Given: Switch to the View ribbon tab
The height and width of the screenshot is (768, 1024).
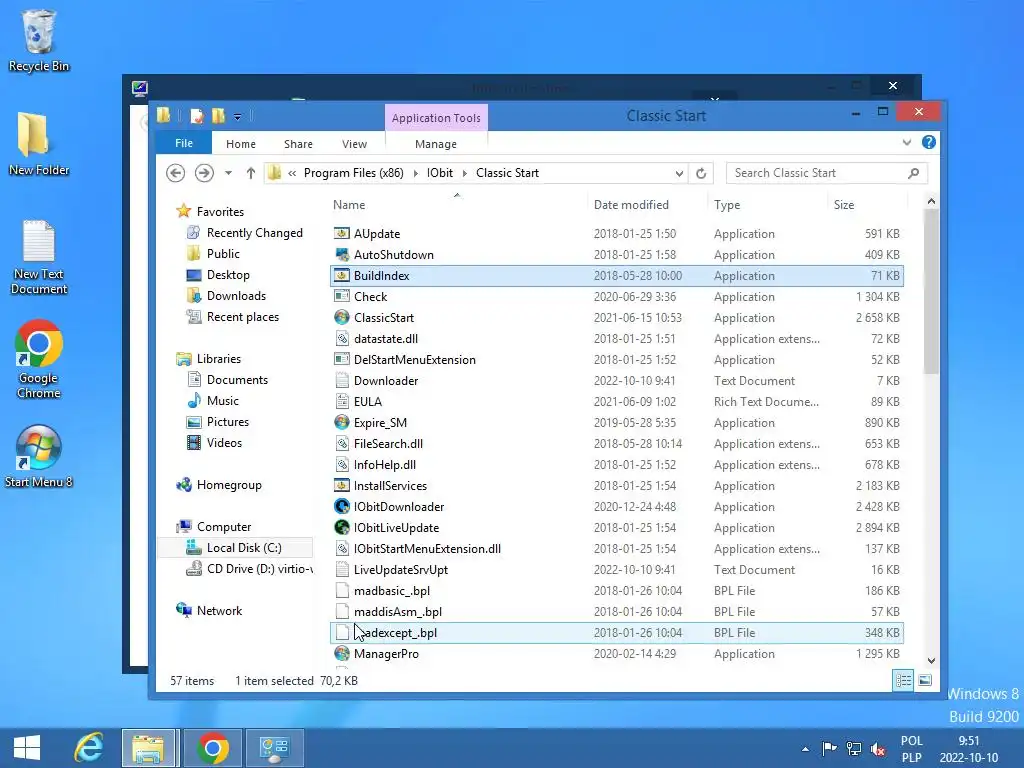Looking at the screenshot, I should pyautogui.click(x=354, y=144).
